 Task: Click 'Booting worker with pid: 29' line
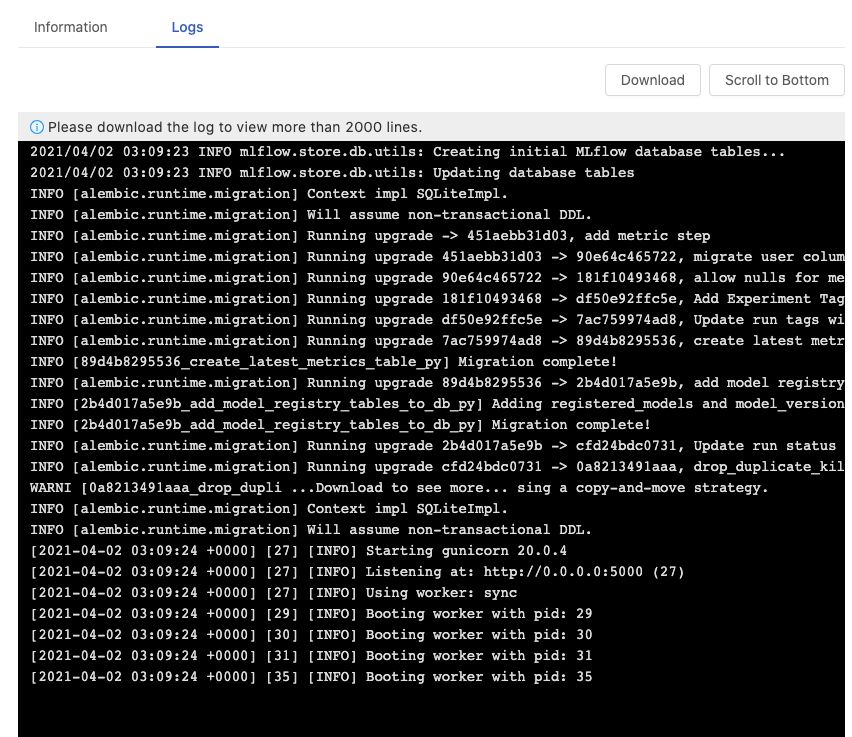pos(311,614)
